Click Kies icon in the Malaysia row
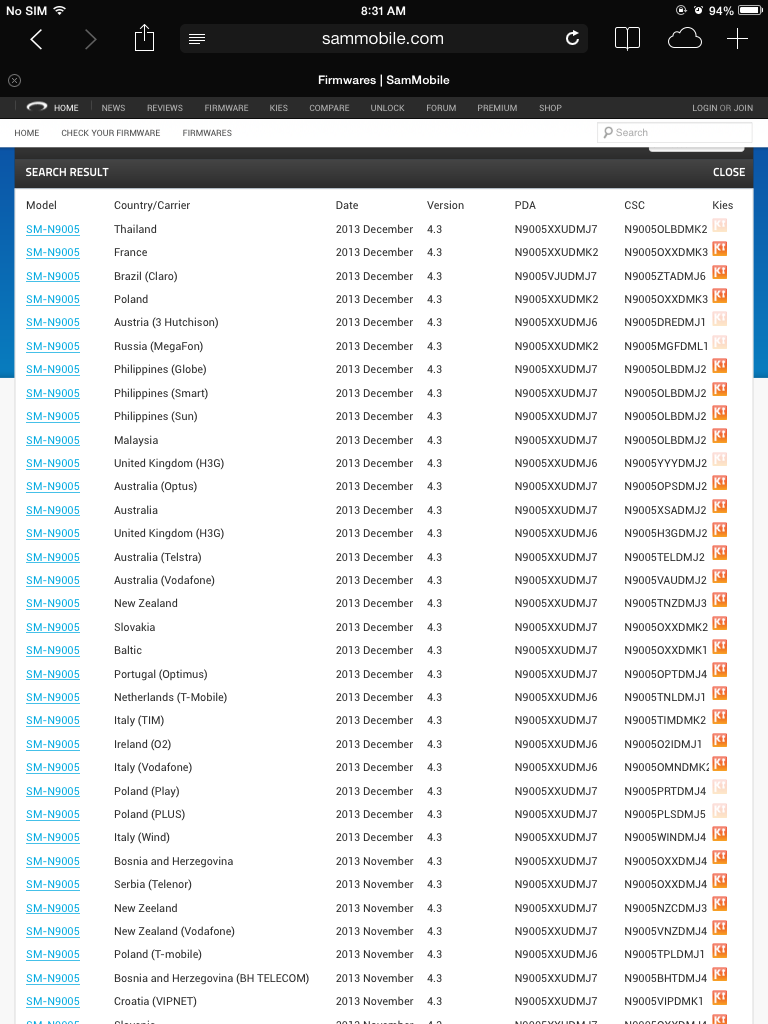This screenshot has width=768, height=1024. click(720, 436)
